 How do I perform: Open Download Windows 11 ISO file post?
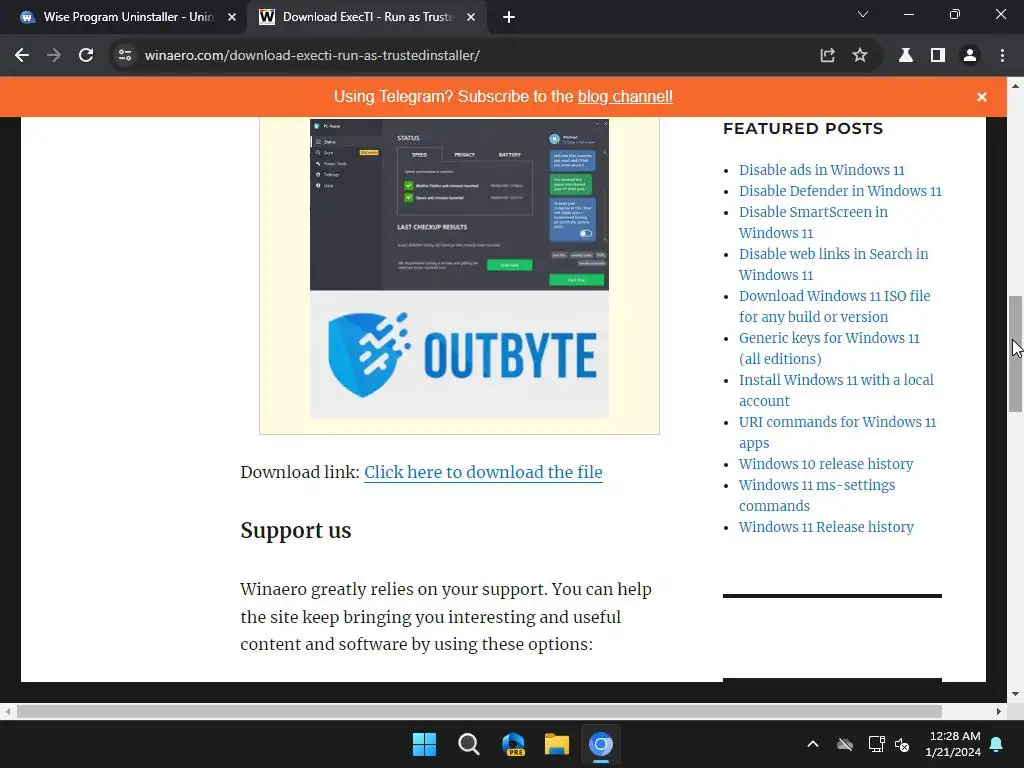coord(835,306)
